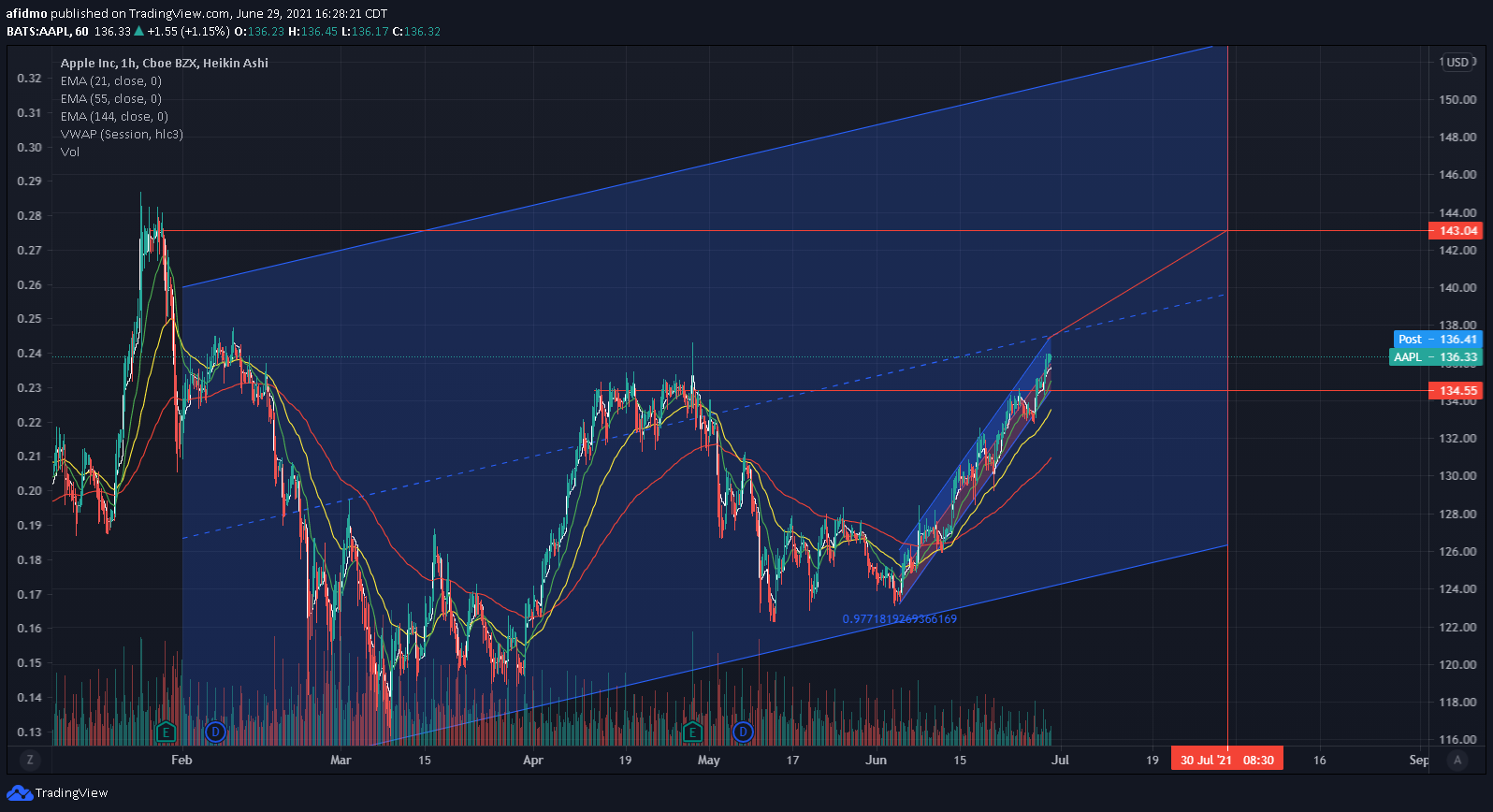Select the VWAP (Session, hlc3) legend
Screen dimensions: 1493x812
[122, 134]
